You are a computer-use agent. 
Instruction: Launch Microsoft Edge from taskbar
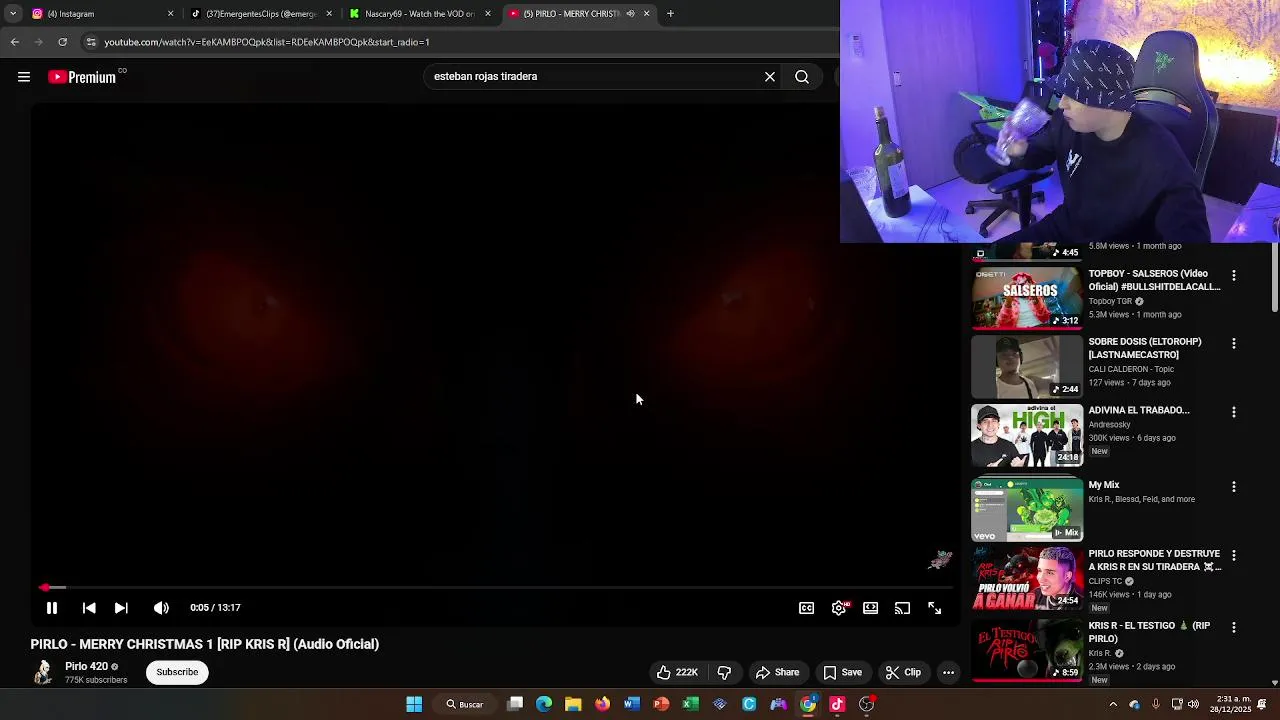pos(544,704)
